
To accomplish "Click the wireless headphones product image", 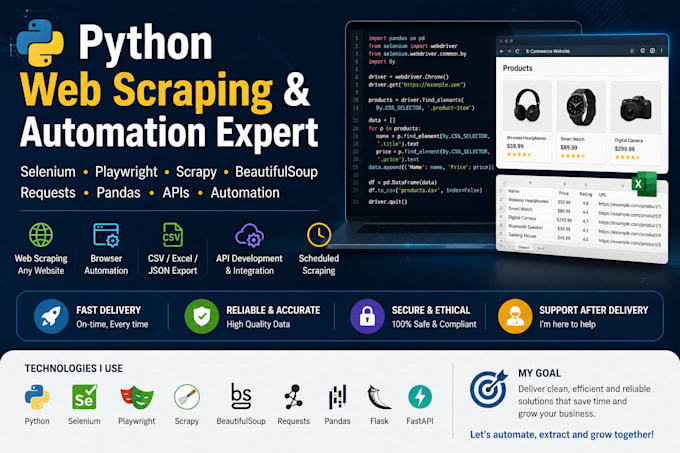I will [527, 105].
